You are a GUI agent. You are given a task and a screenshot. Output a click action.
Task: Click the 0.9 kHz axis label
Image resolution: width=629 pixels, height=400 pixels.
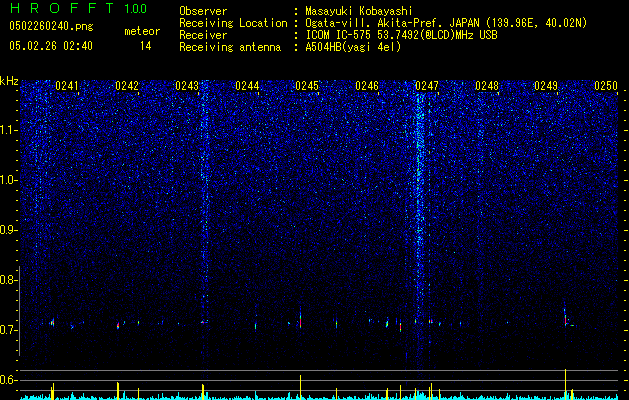point(9,230)
